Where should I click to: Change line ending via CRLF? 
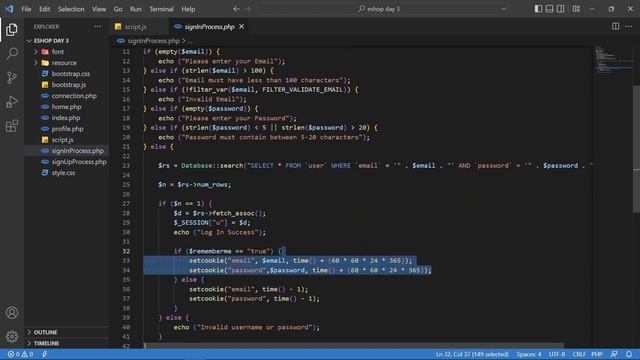coord(579,354)
